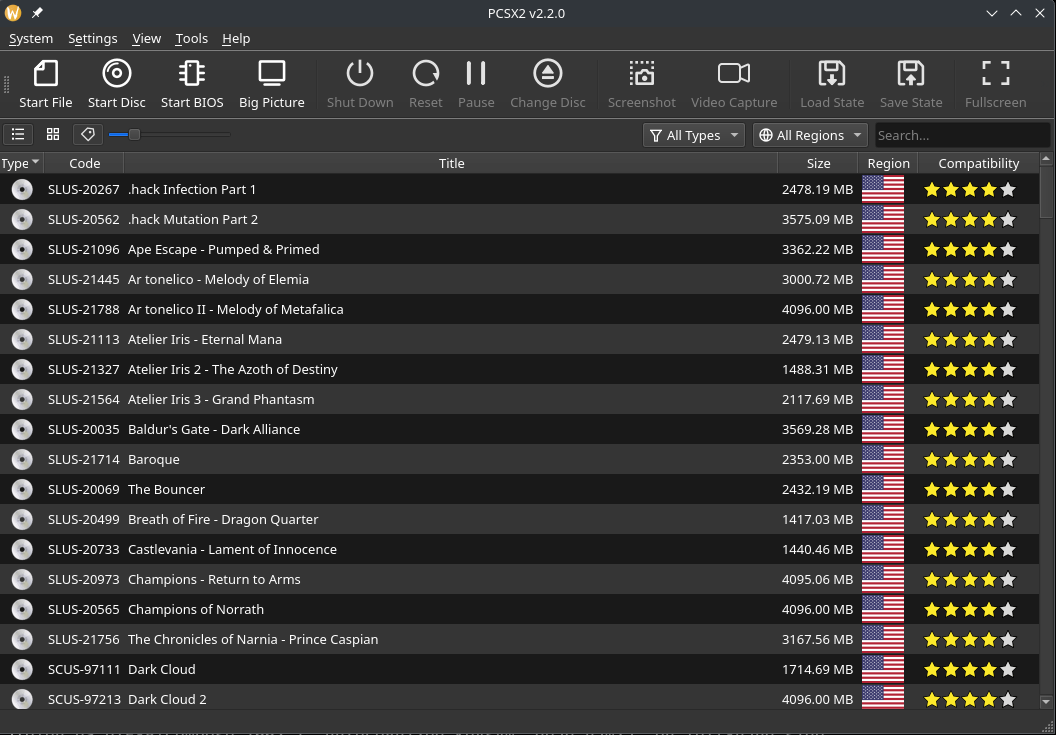This screenshot has width=1056, height=735.
Task: Click the Video Capture camera icon
Action: 734,73
